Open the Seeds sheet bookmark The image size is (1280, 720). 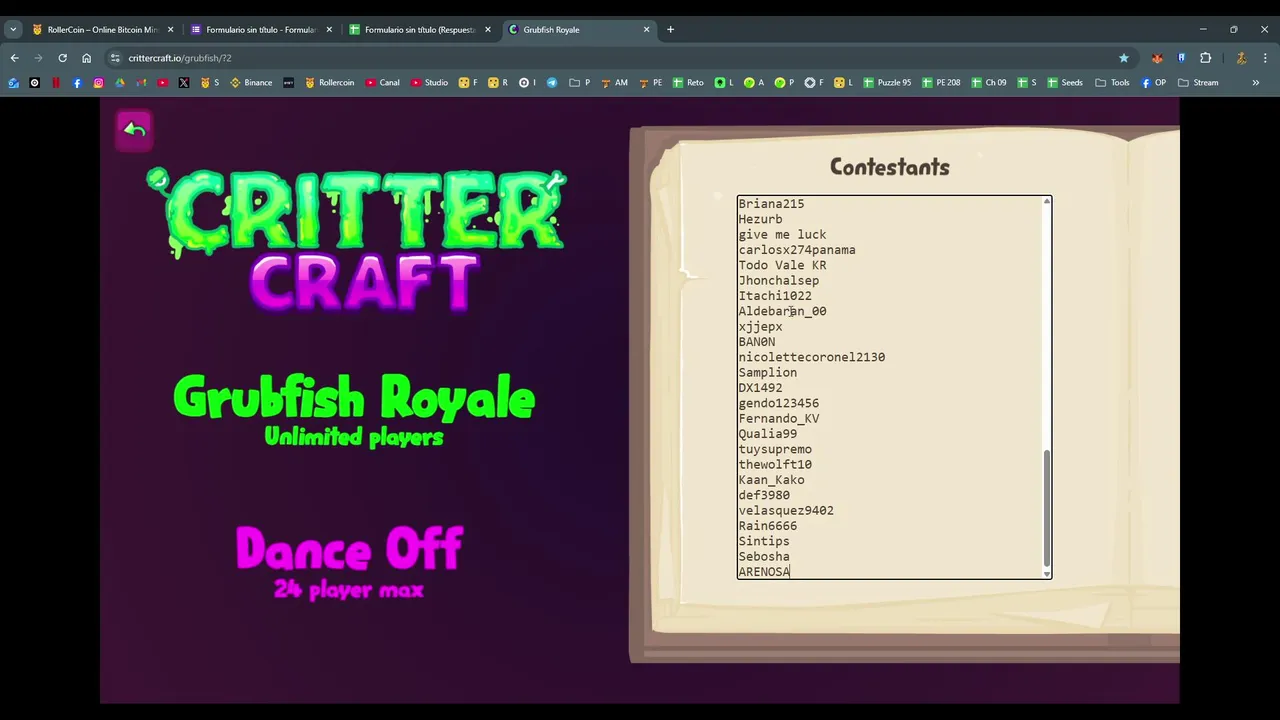tap(1065, 83)
